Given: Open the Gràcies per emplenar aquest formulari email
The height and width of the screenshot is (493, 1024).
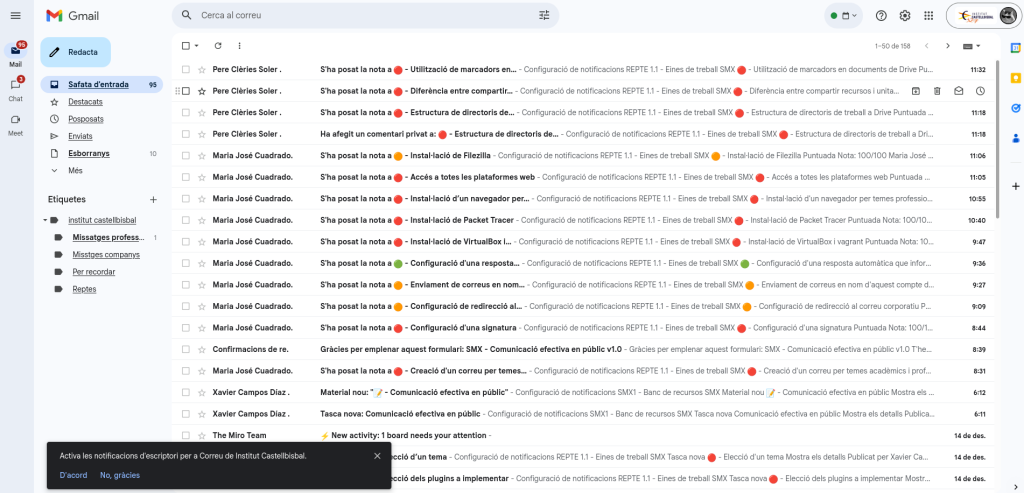Looking at the screenshot, I should coord(585,349).
